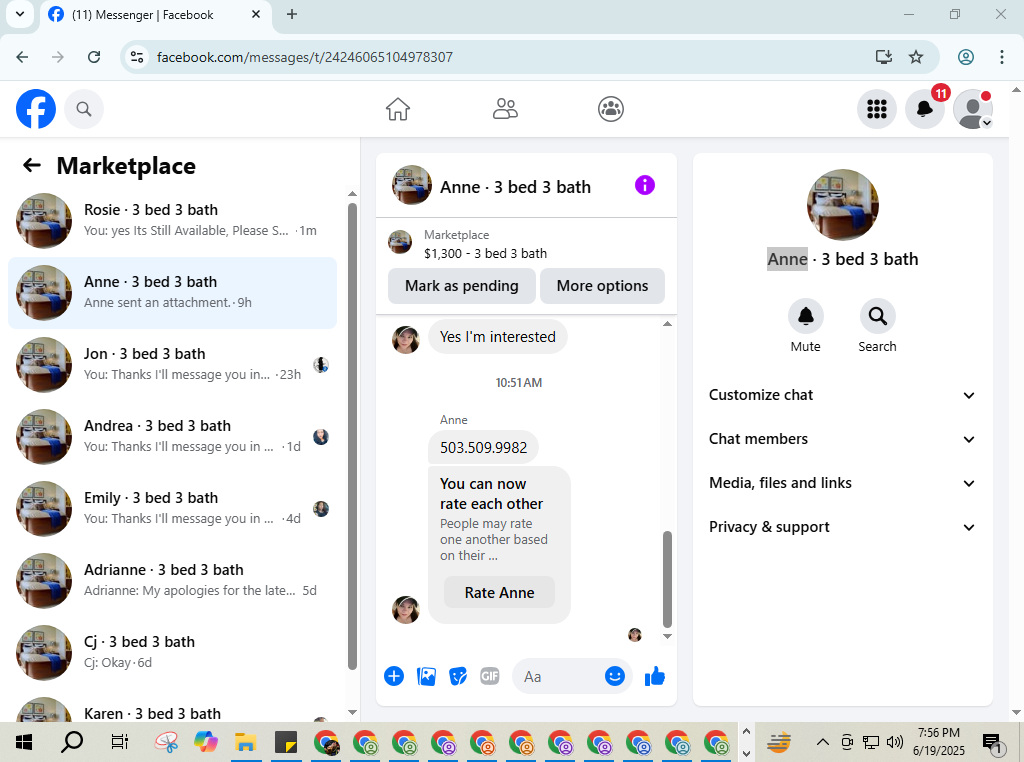
Task: Open the Chrome three-dot menu
Action: (1001, 57)
